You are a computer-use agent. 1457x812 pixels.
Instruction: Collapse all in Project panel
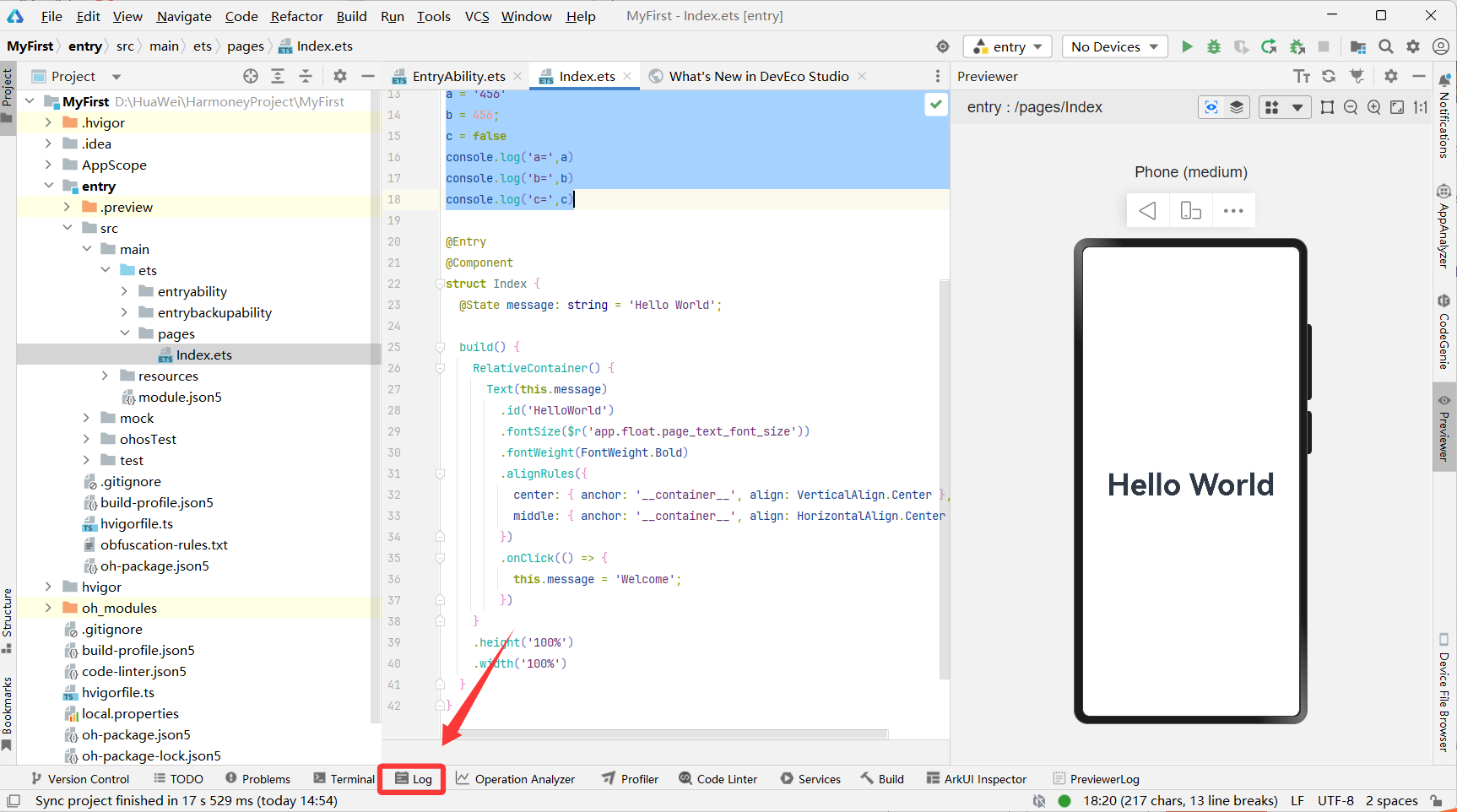[306, 76]
